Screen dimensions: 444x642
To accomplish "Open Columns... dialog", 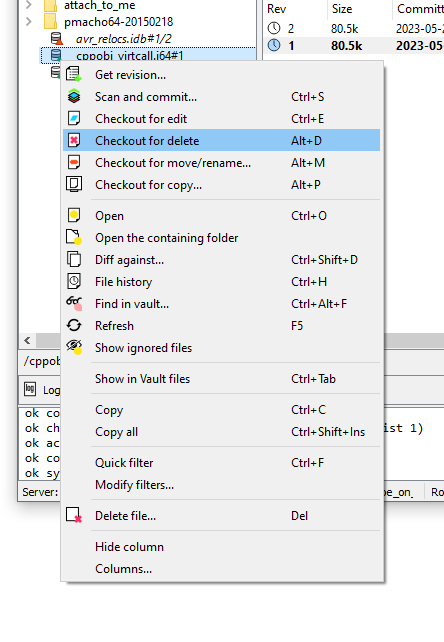I will click(222, 569).
